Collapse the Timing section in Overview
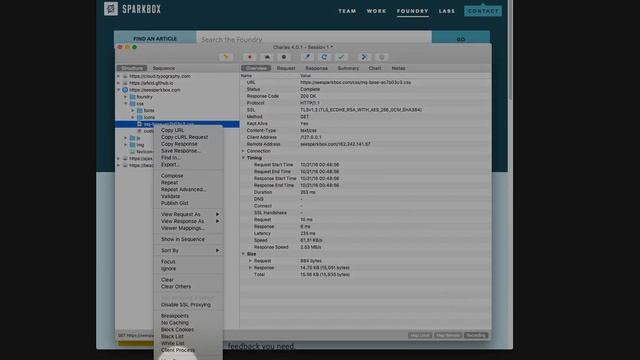This screenshot has height=360, width=640. (x=243, y=158)
